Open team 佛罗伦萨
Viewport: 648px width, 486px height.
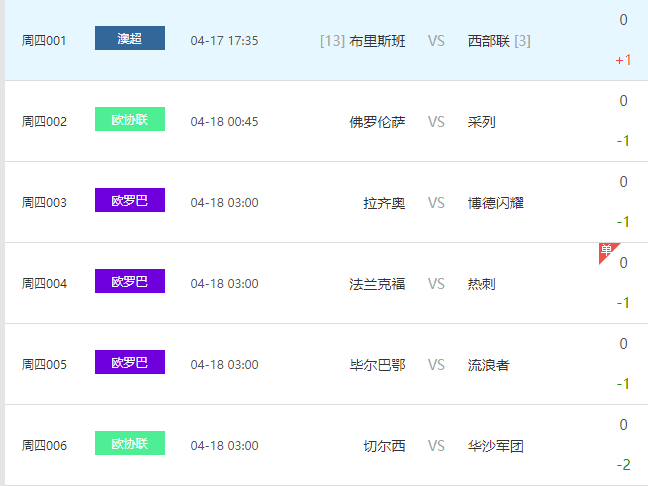coord(377,122)
